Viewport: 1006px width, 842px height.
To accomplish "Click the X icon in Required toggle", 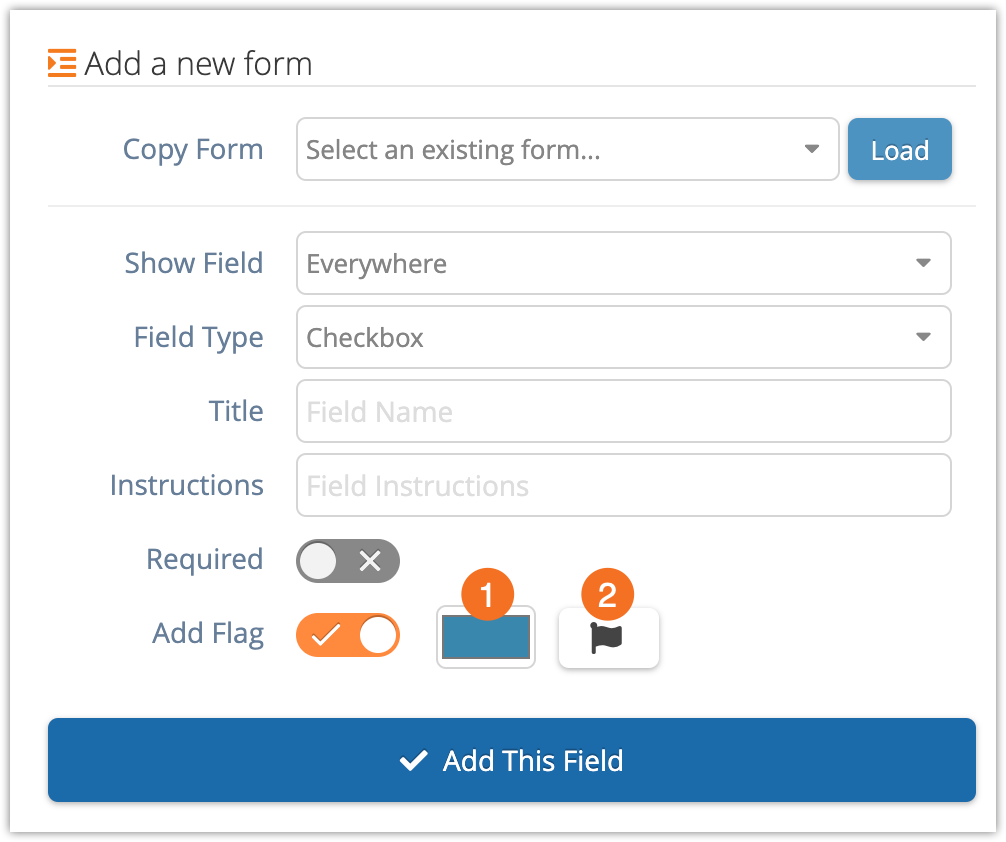I will click(370, 561).
